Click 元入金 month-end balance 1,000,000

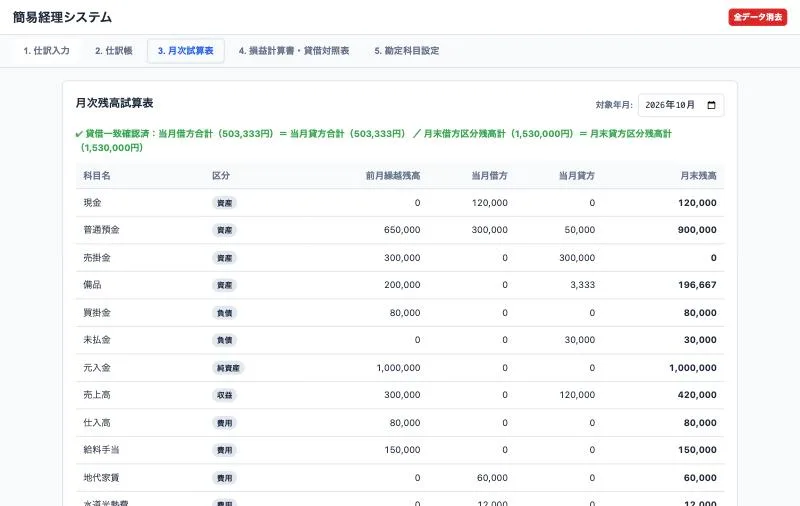click(693, 368)
